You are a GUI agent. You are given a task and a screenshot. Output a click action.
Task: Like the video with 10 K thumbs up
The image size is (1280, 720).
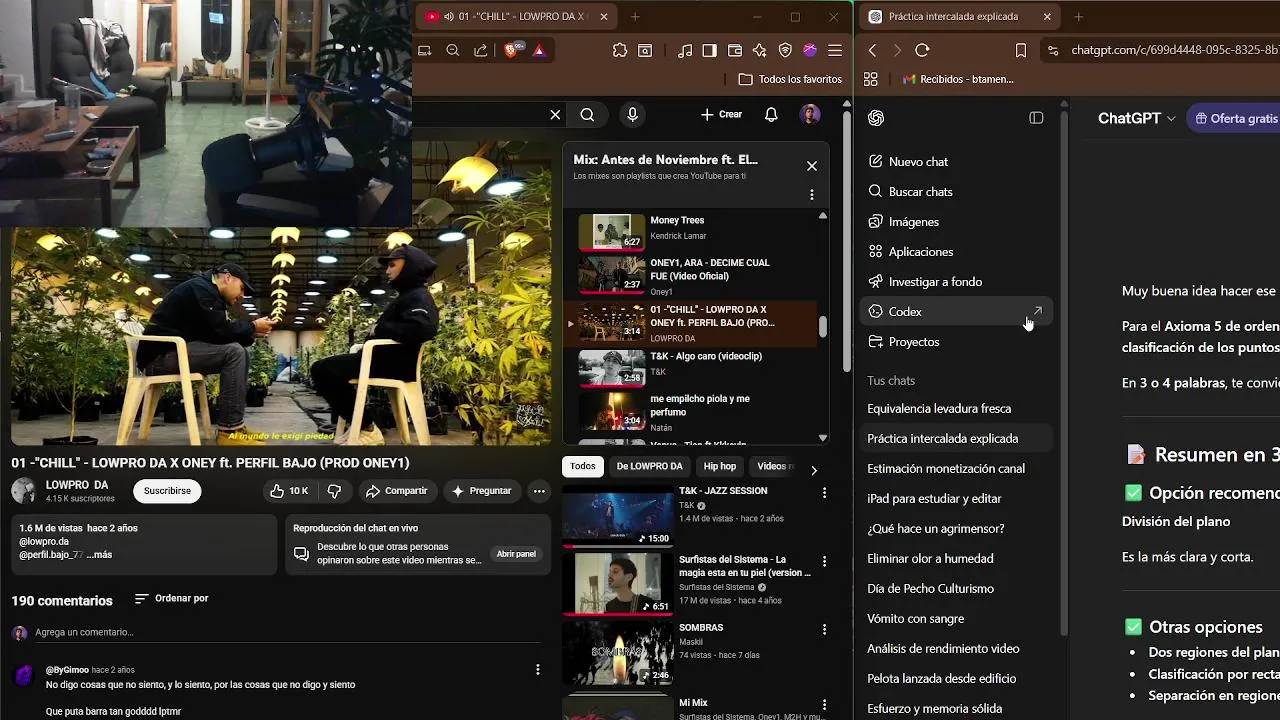pos(288,491)
